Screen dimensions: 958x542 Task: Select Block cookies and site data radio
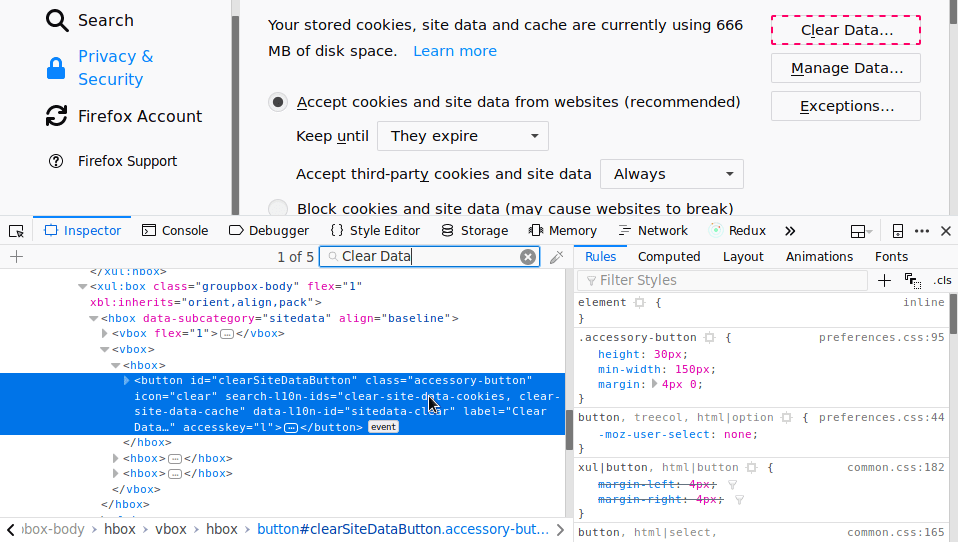278,208
